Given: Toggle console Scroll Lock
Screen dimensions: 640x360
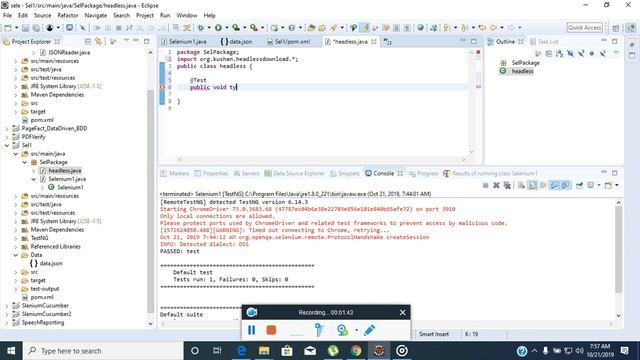Looking at the screenshot, I should coord(532,185).
